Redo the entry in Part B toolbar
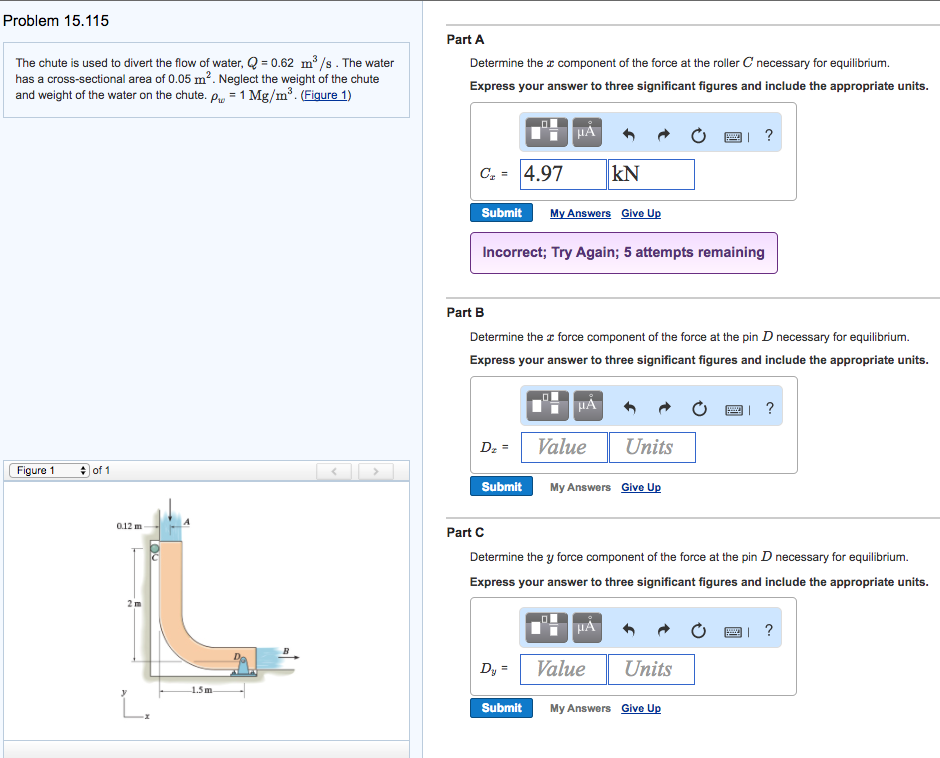This screenshot has width=940, height=758. (662, 407)
